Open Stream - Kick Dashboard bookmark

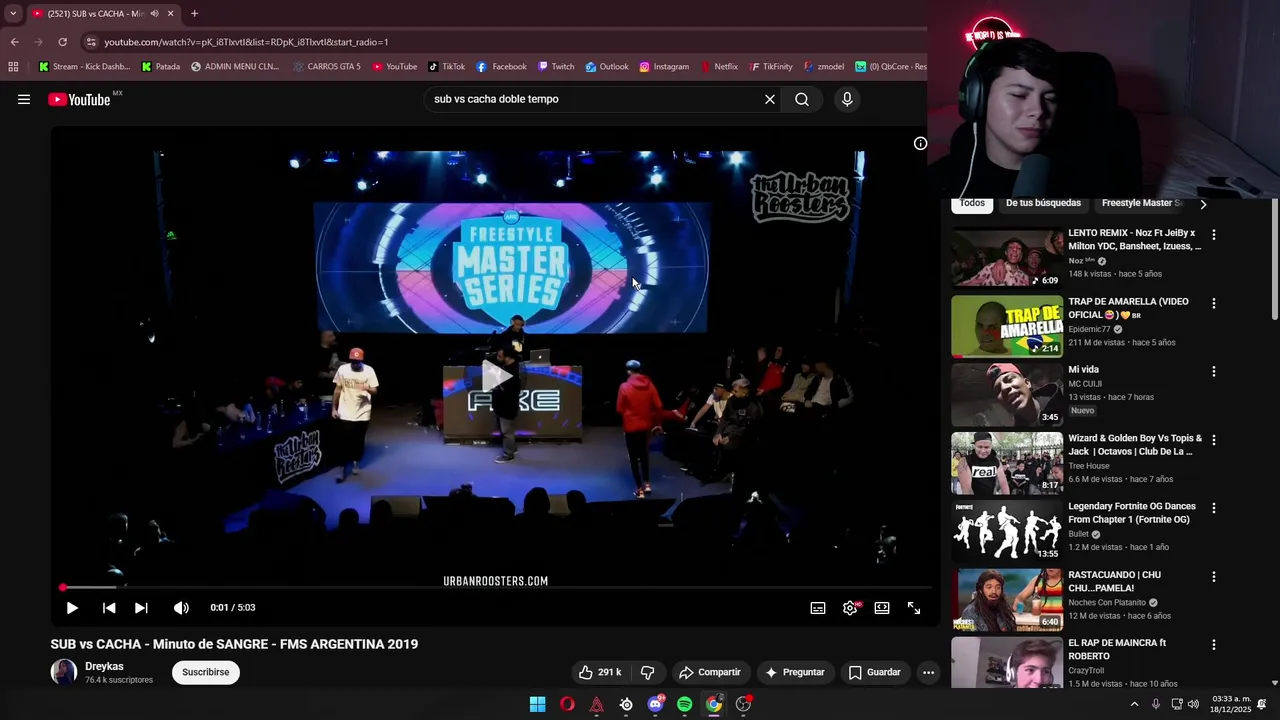coord(84,67)
